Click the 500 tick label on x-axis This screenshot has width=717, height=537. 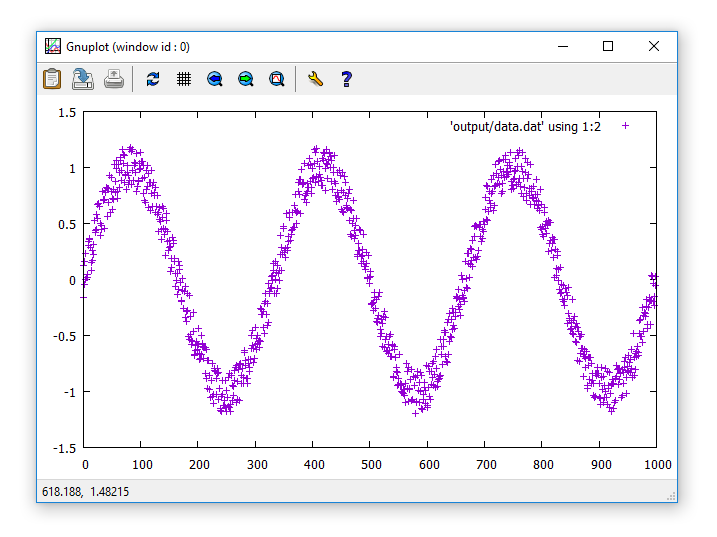[x=371, y=465]
